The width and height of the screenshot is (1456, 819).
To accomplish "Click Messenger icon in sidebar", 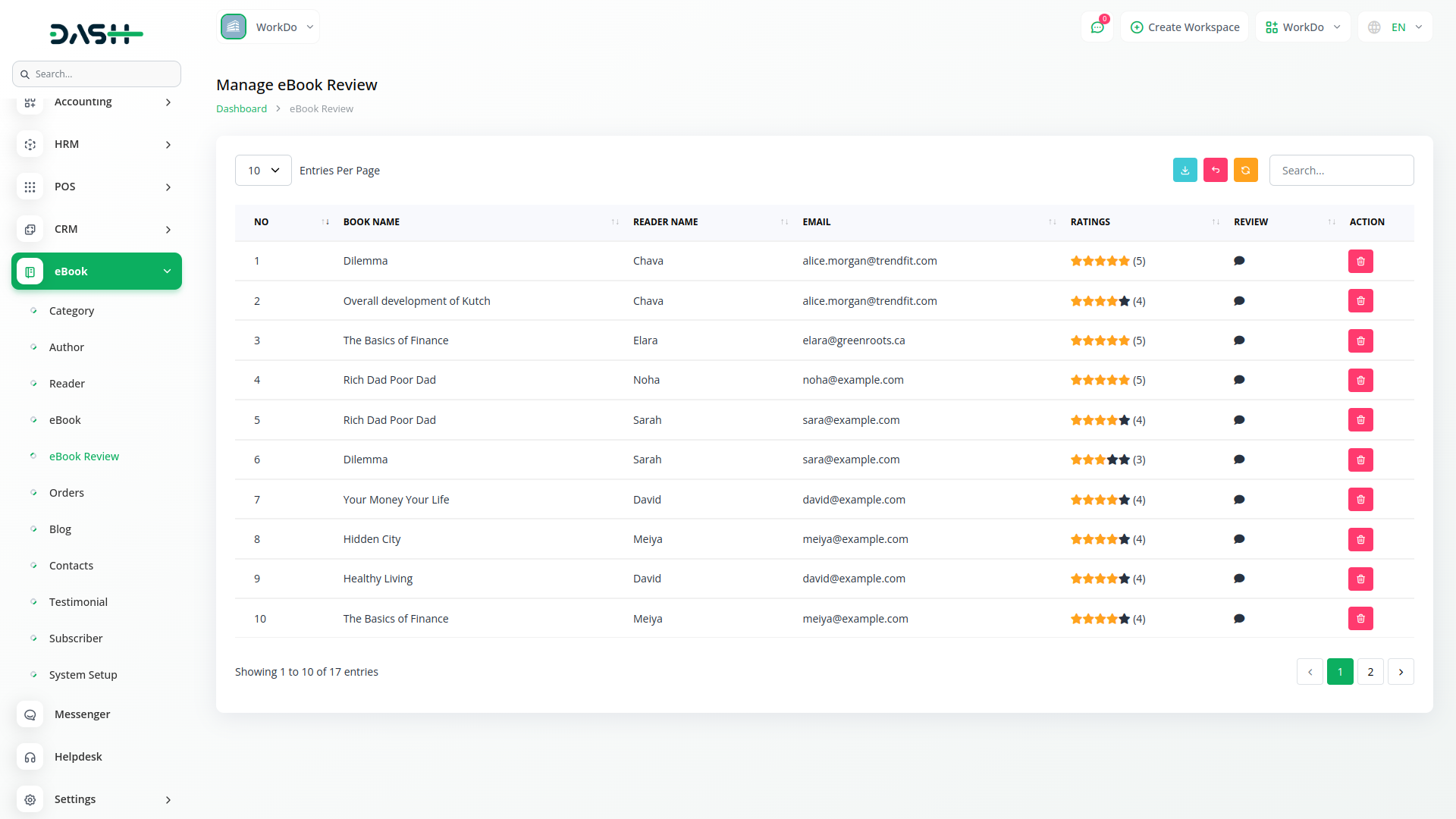I will coord(30,714).
